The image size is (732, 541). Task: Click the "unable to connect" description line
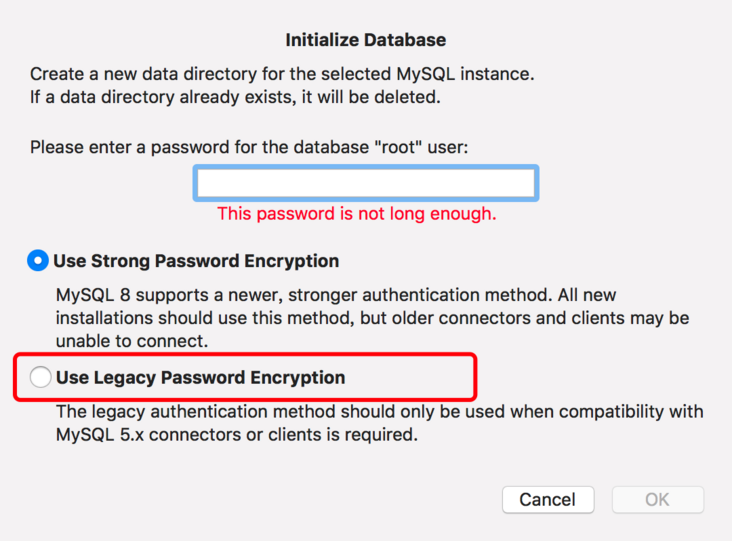131,340
